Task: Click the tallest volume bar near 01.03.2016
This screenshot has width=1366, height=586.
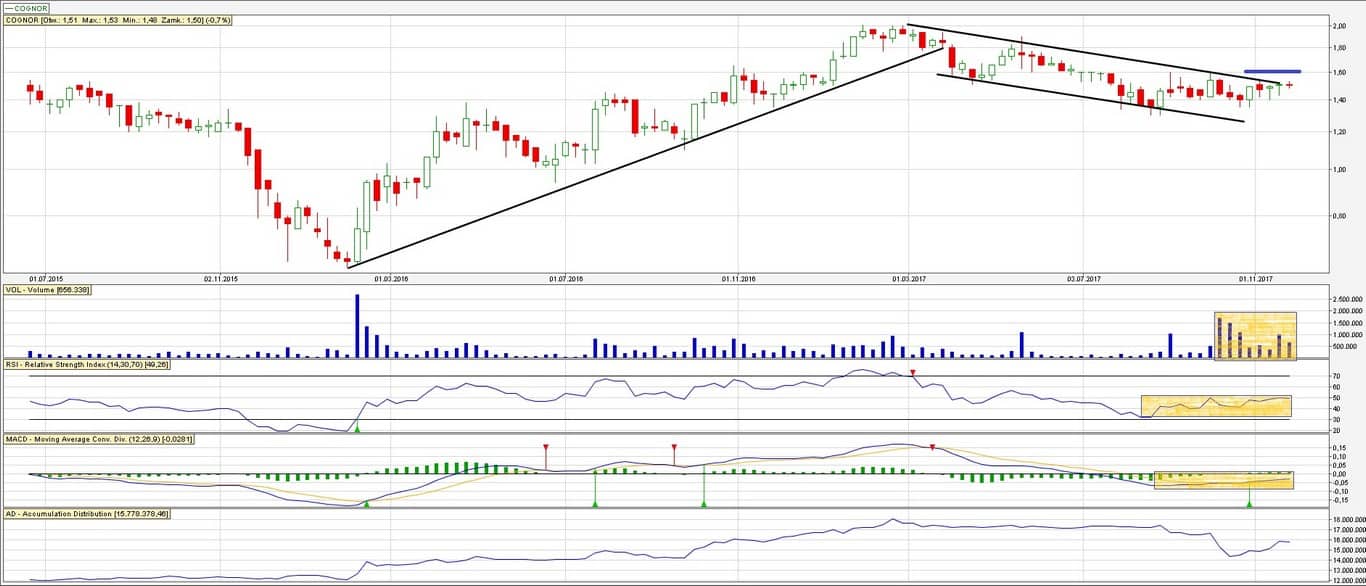Action: (357, 326)
